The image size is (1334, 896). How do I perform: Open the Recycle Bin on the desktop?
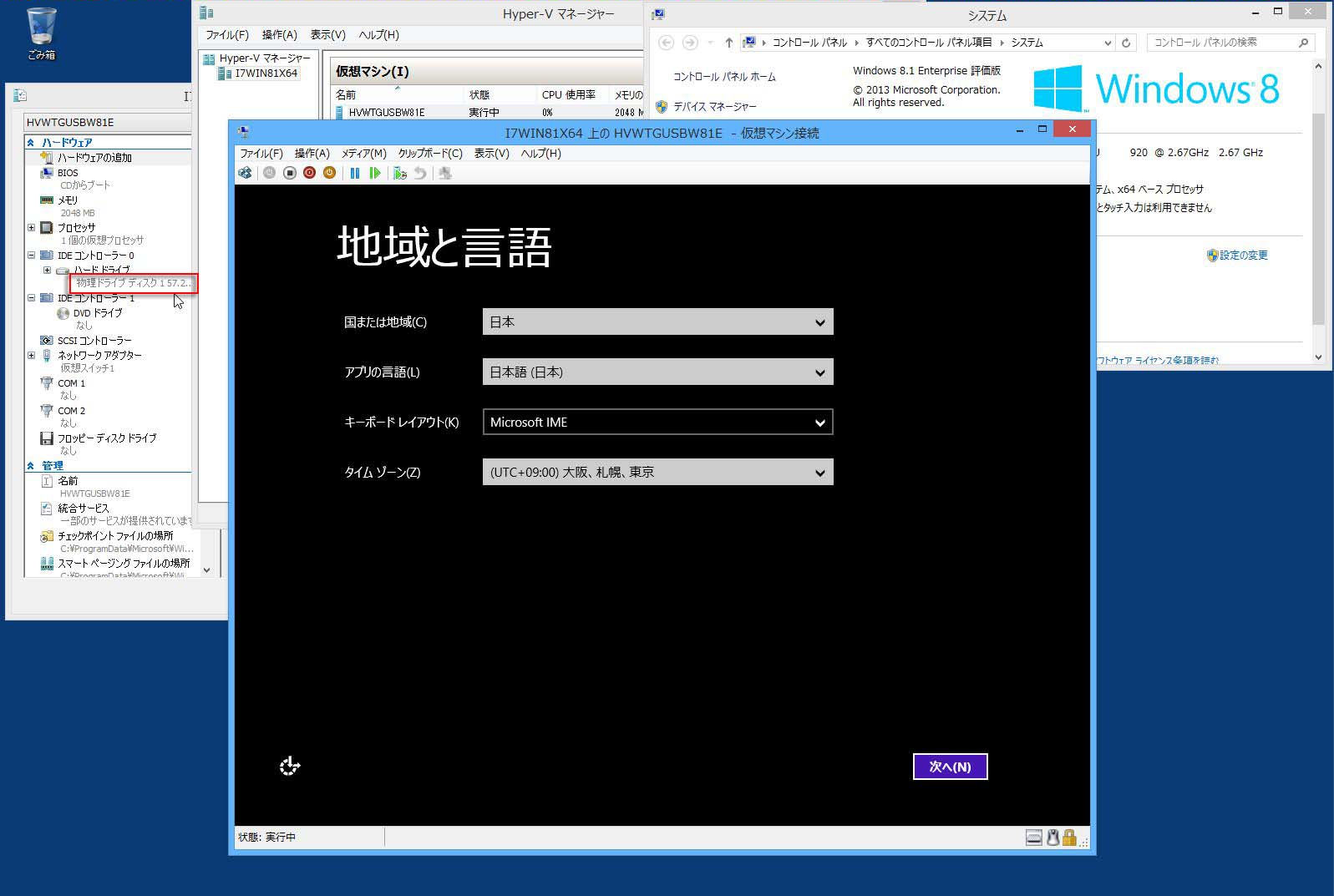coord(41,33)
